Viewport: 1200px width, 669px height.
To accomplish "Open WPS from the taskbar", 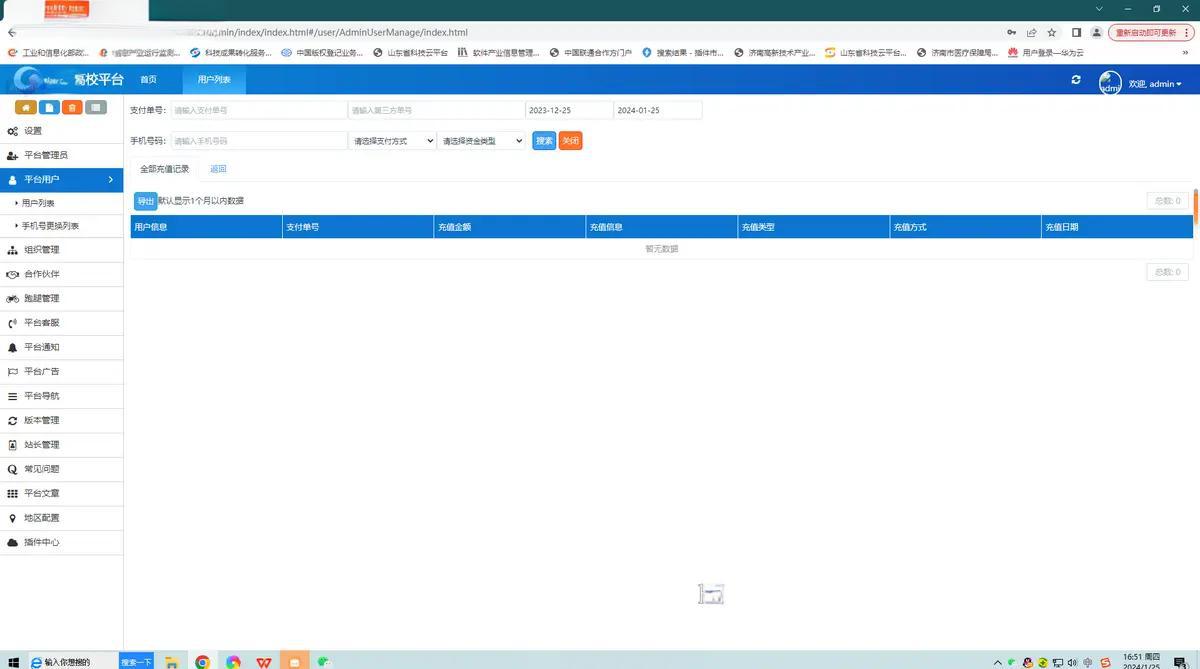I will (x=264, y=662).
